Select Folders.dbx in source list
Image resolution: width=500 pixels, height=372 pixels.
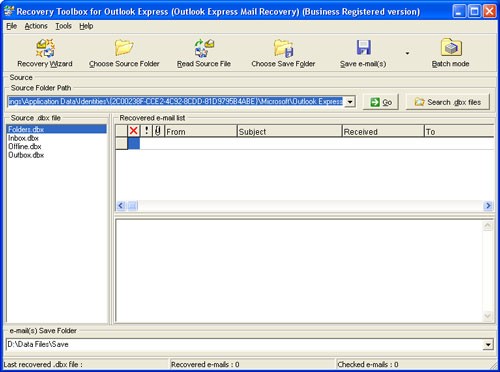(x=56, y=129)
